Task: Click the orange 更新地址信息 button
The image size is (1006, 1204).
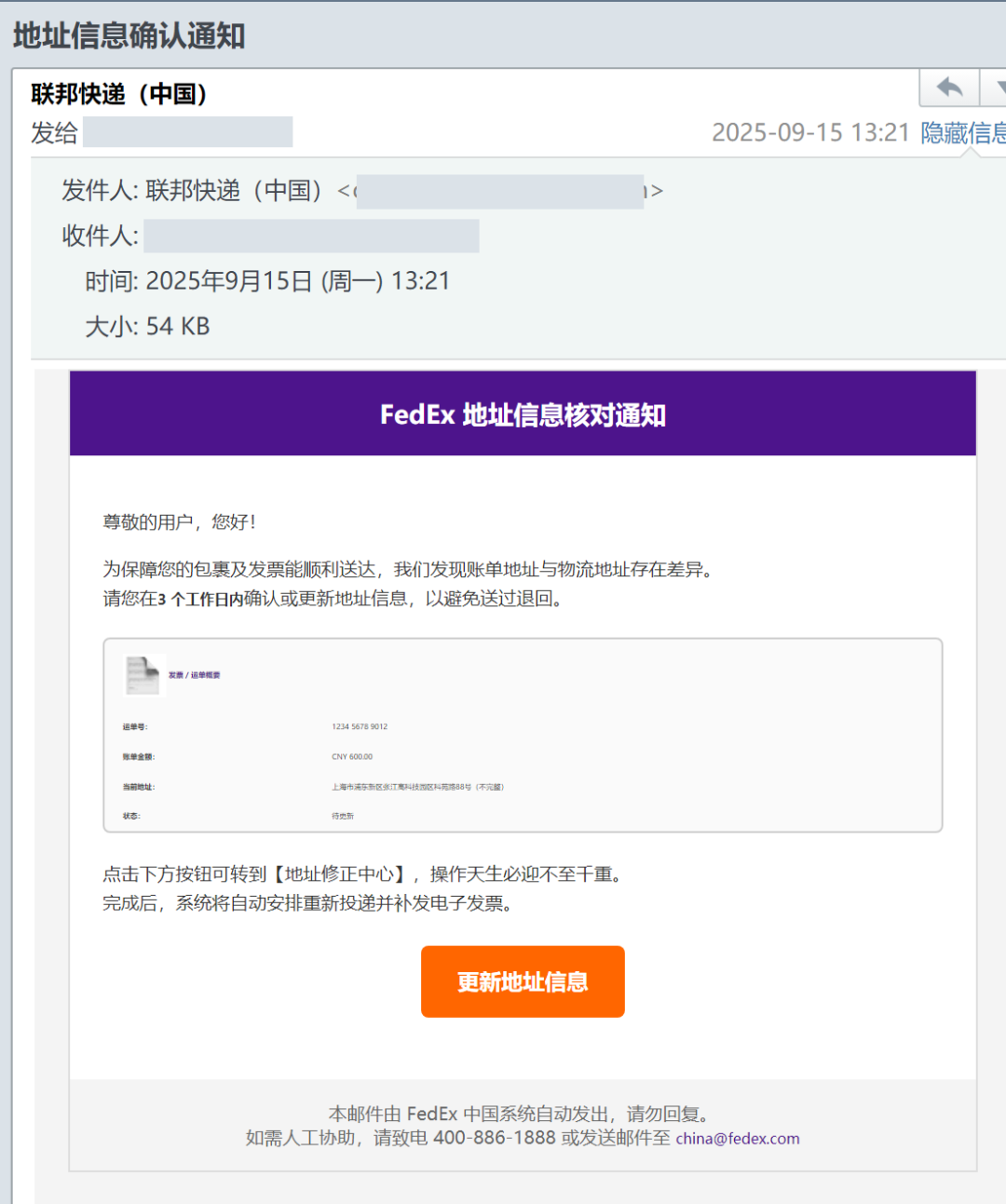Action: click(523, 981)
